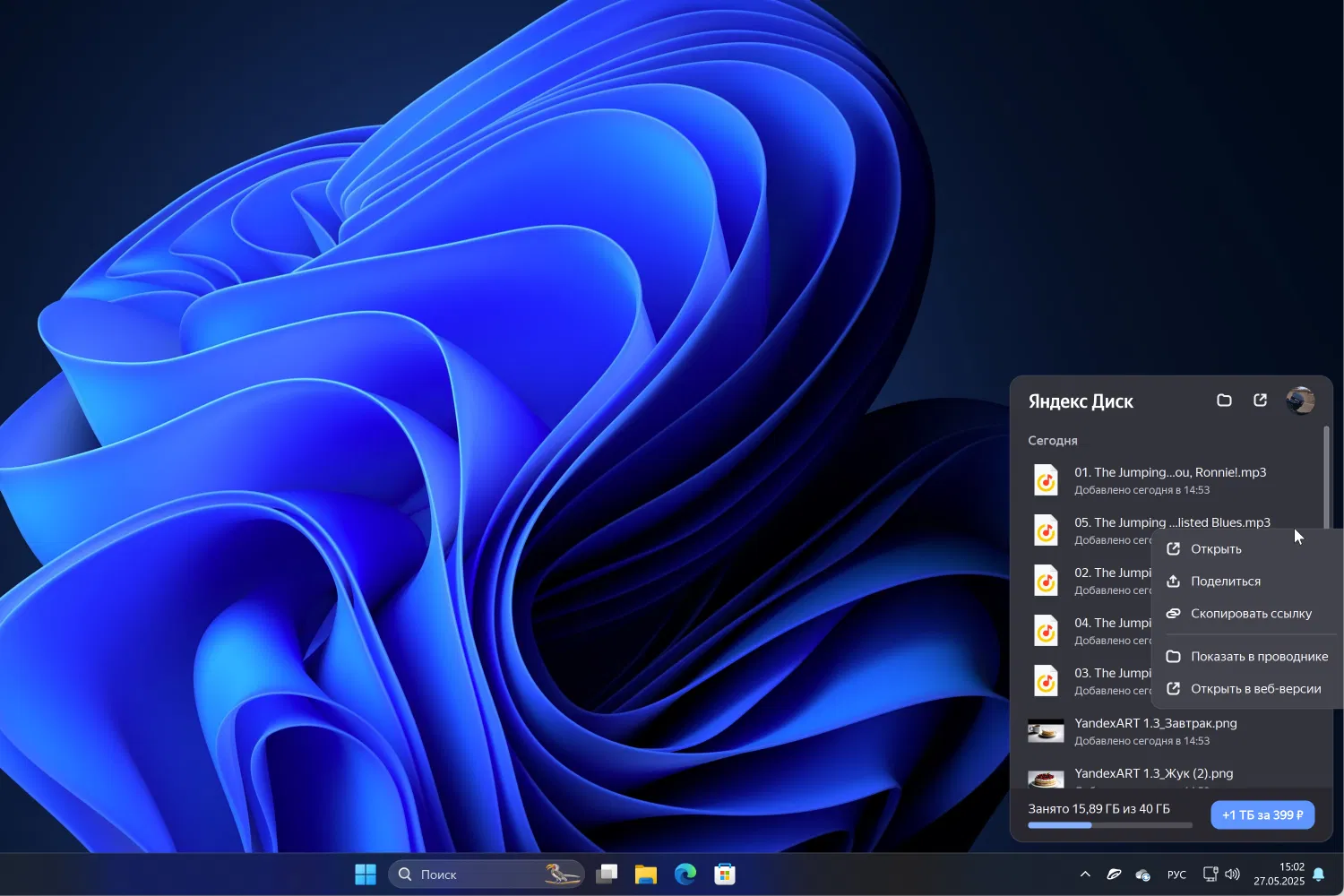Launch Microsoft Store from the taskbar

[x=725, y=874]
